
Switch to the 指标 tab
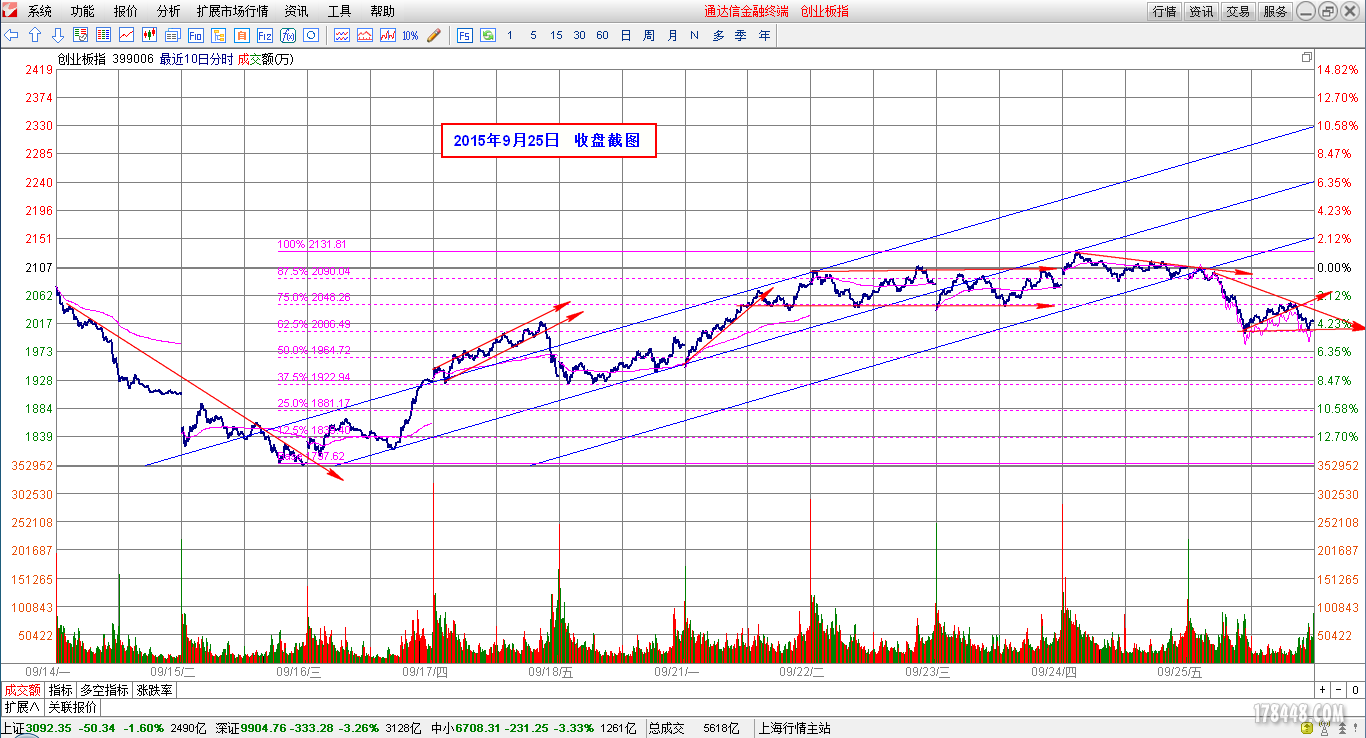[61, 690]
